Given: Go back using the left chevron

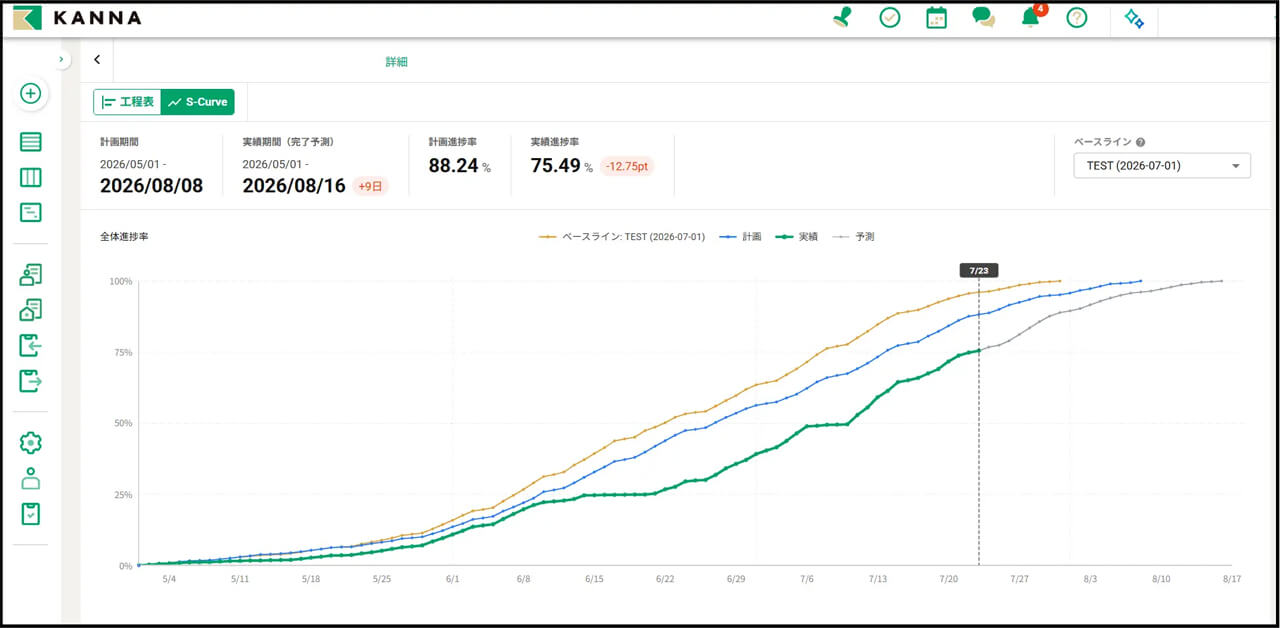Looking at the screenshot, I should pos(97,60).
